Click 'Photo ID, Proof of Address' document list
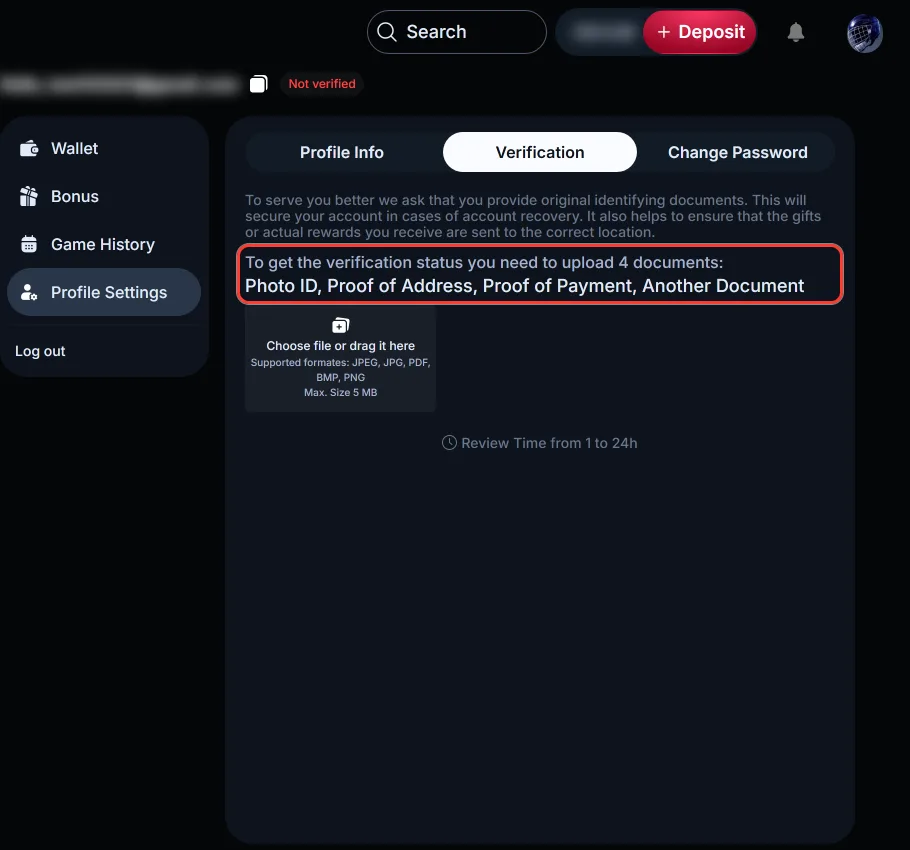Screen dimensions: 910x850 524,286
